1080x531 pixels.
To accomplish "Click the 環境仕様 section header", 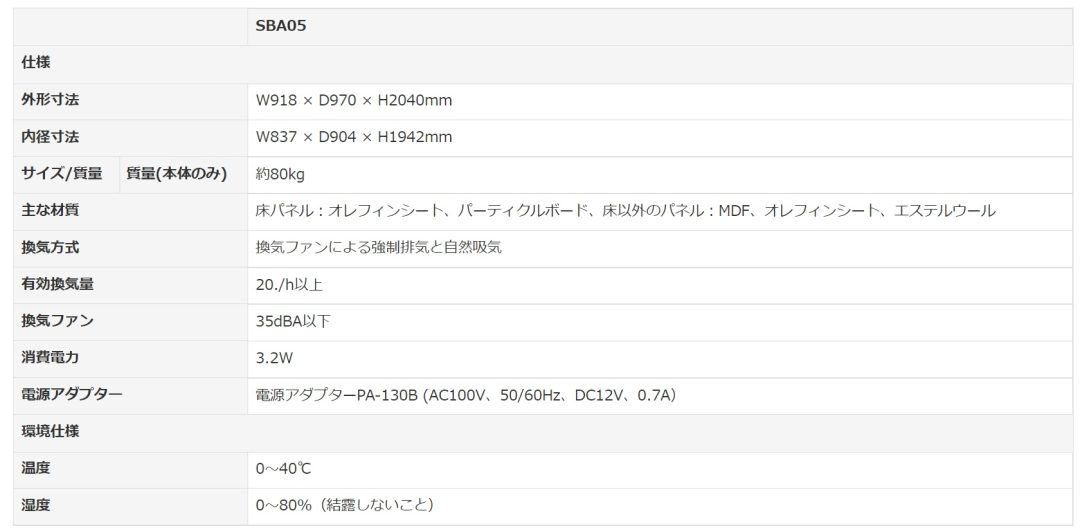I will coord(50,431).
